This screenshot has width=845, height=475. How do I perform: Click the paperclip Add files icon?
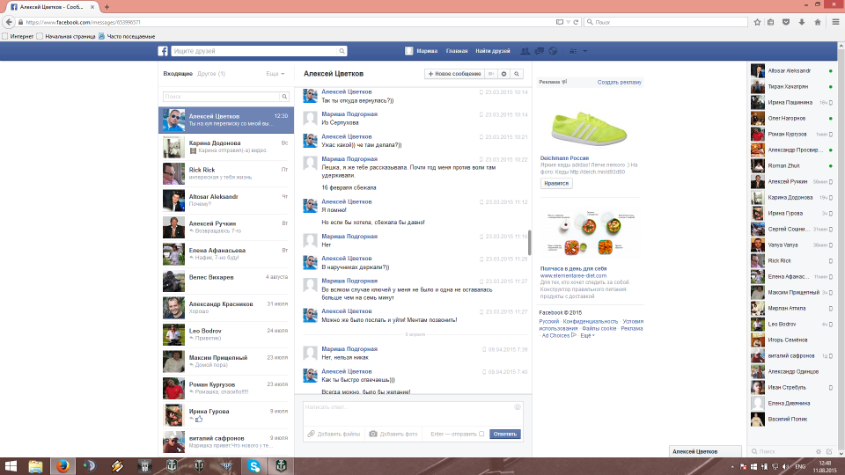tap(311, 433)
